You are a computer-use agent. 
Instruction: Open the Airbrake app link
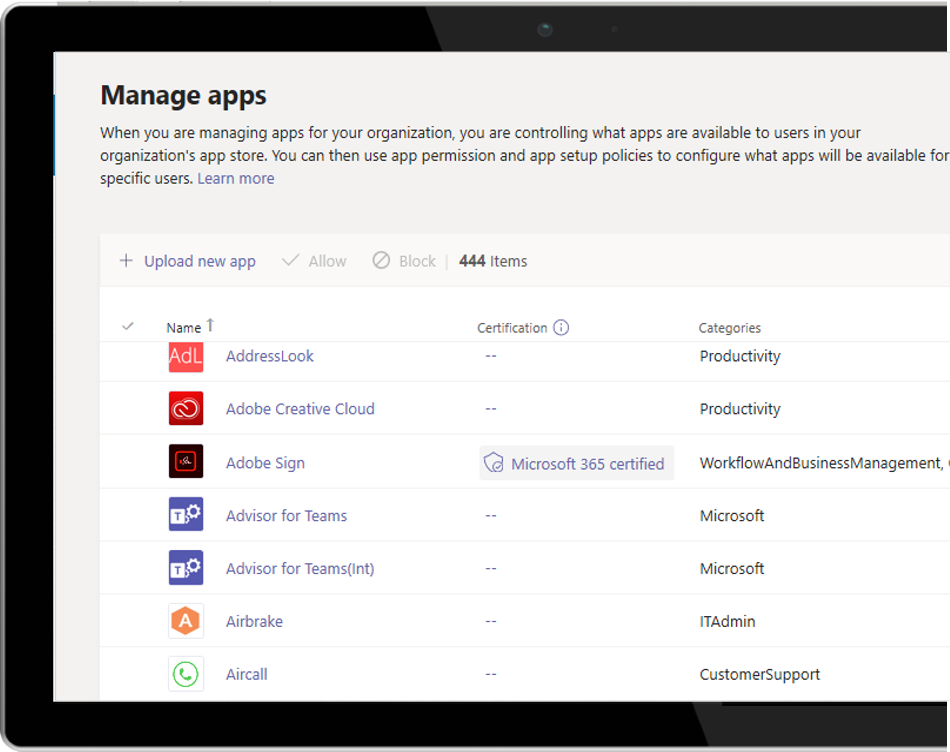254,622
